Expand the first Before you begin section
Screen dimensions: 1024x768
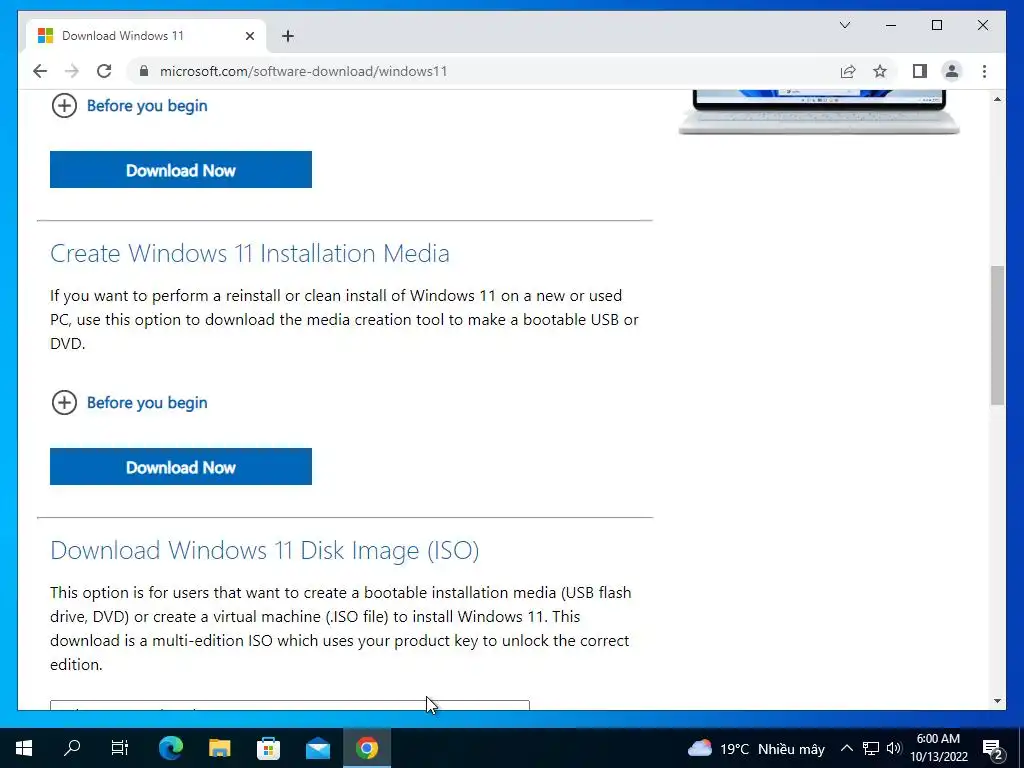tap(129, 106)
